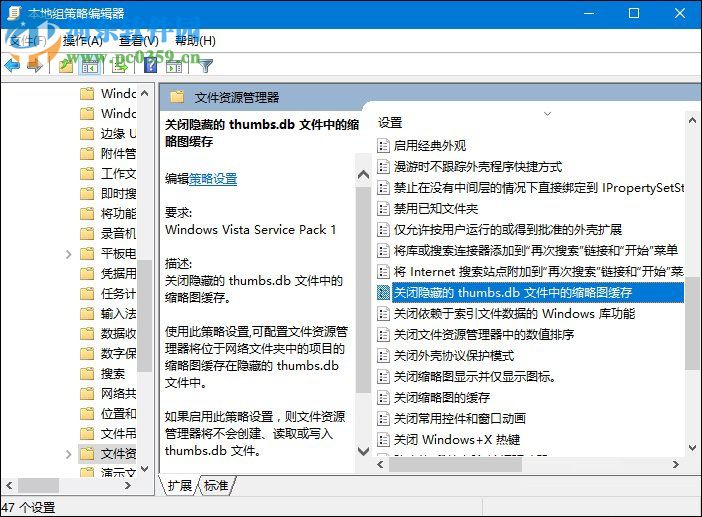Click the settings list scroll down arrow
The width and height of the screenshot is (702, 517).
692,448
